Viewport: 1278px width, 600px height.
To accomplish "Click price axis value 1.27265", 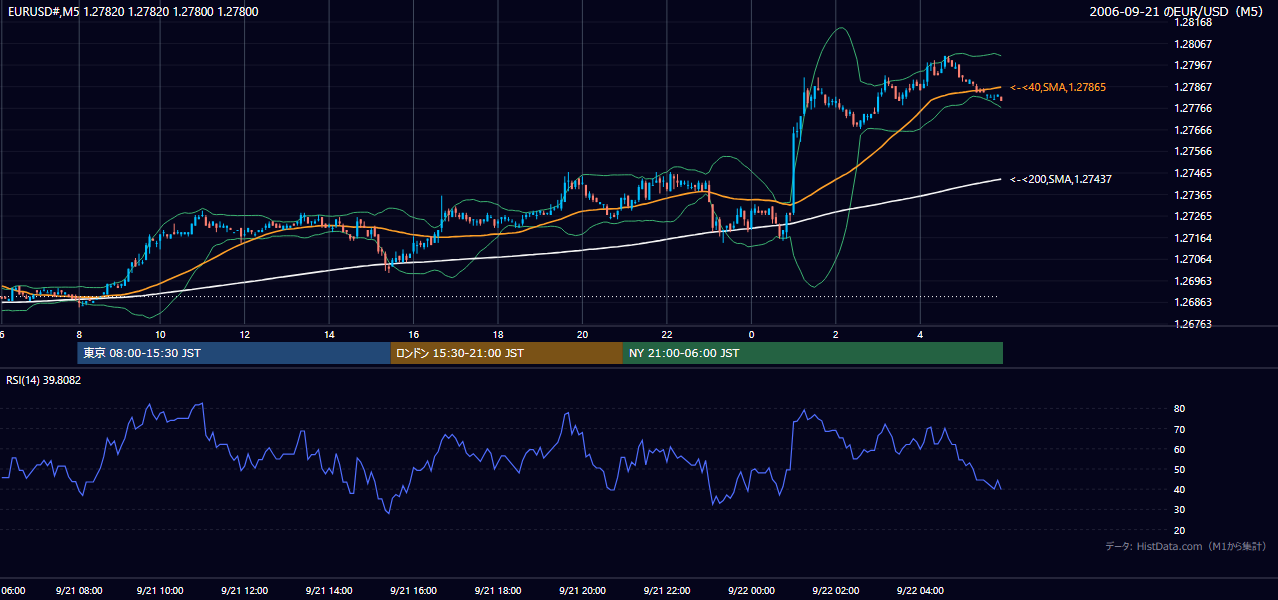I will pyautogui.click(x=1194, y=217).
